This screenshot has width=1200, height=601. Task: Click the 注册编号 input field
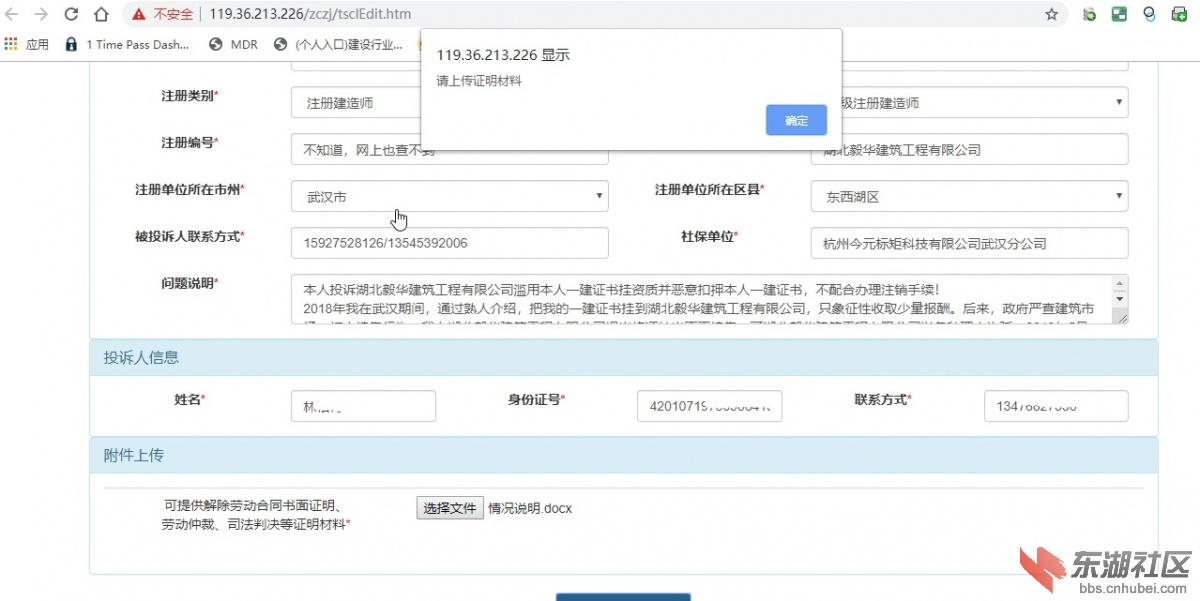[450, 149]
